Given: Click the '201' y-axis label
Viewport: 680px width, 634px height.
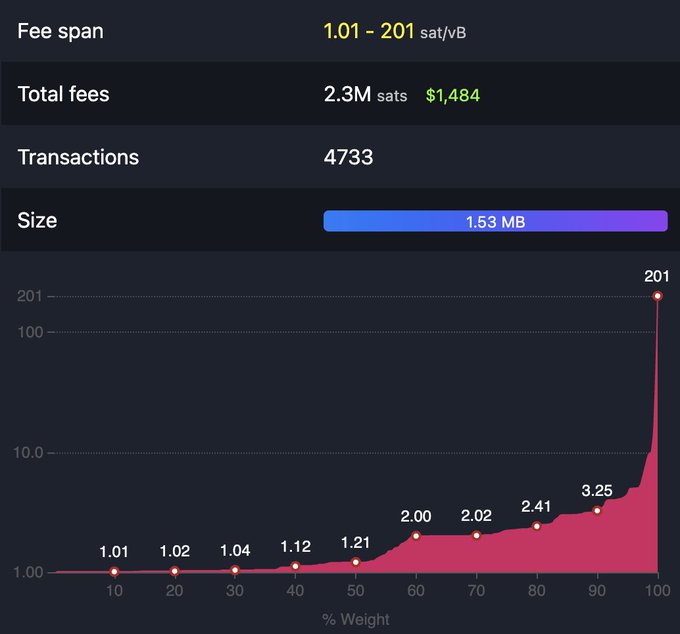Looking at the screenshot, I should tap(29, 296).
